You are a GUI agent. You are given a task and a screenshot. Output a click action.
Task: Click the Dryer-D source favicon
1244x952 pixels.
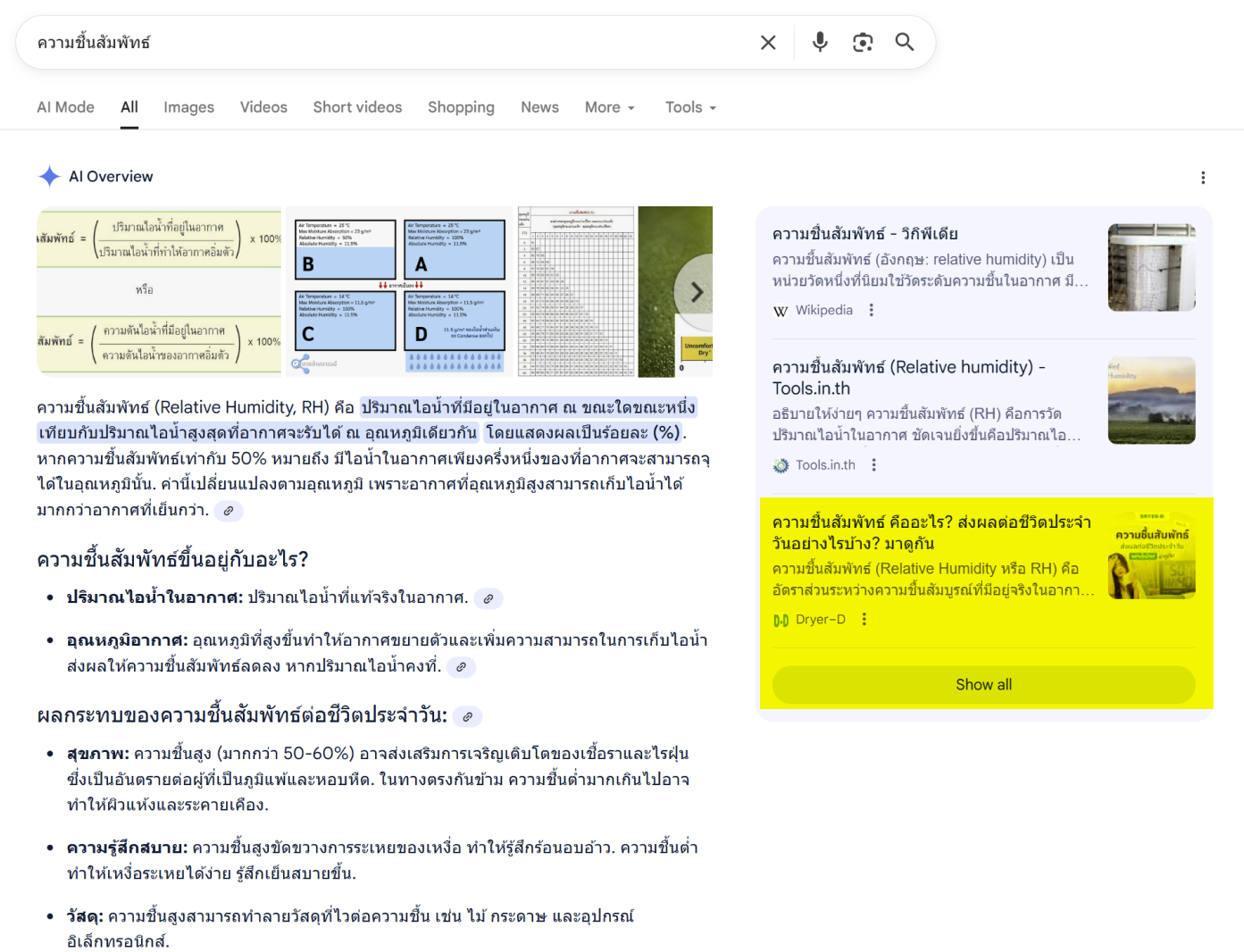pos(781,619)
